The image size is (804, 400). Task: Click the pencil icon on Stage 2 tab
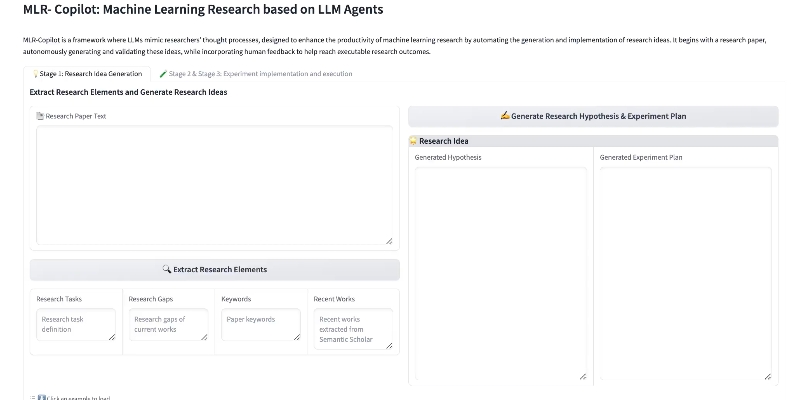coord(163,74)
